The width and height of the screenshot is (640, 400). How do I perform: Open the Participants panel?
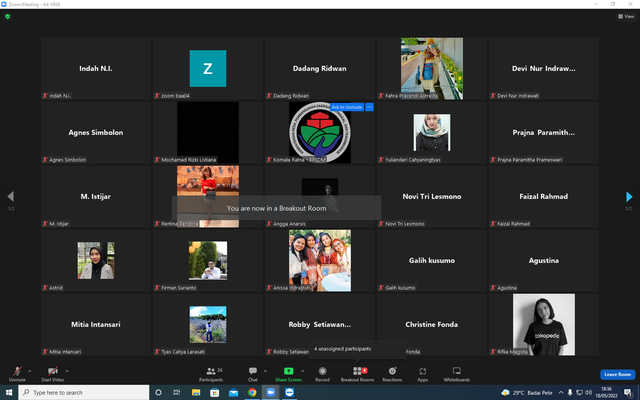[x=211, y=373]
